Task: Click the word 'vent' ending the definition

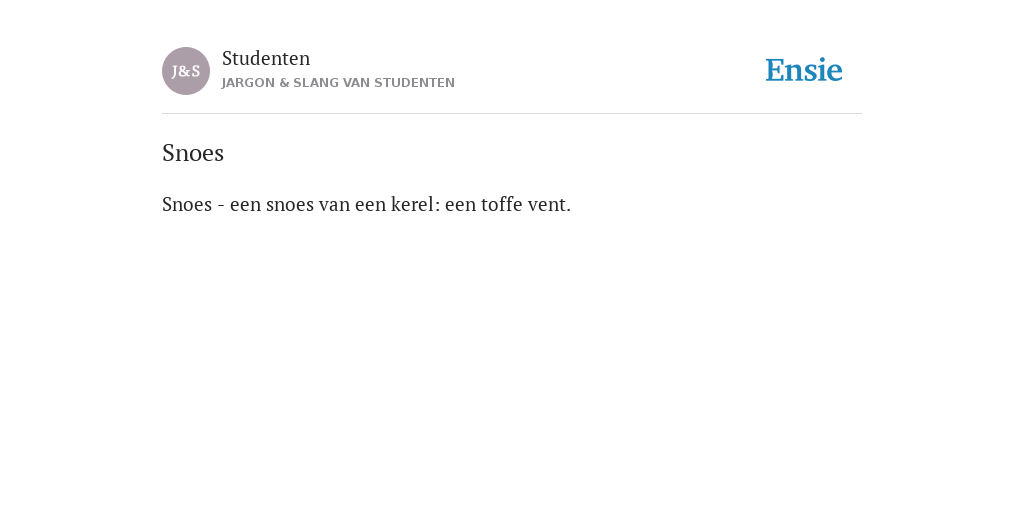Action: [547, 204]
